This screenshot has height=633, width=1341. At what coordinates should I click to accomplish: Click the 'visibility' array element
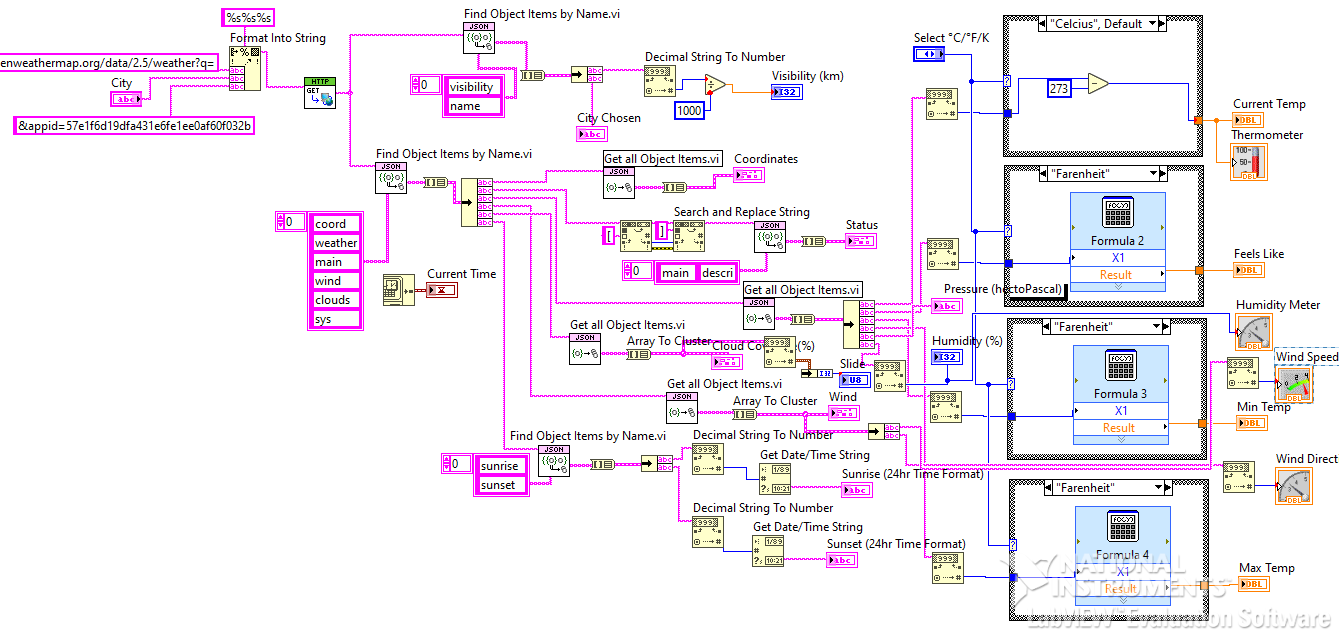(473, 87)
